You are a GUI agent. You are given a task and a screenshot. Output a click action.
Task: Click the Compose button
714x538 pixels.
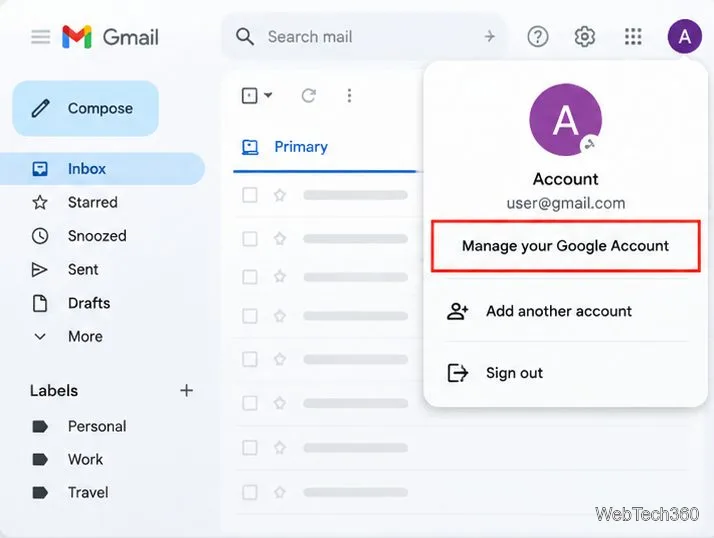[86, 108]
